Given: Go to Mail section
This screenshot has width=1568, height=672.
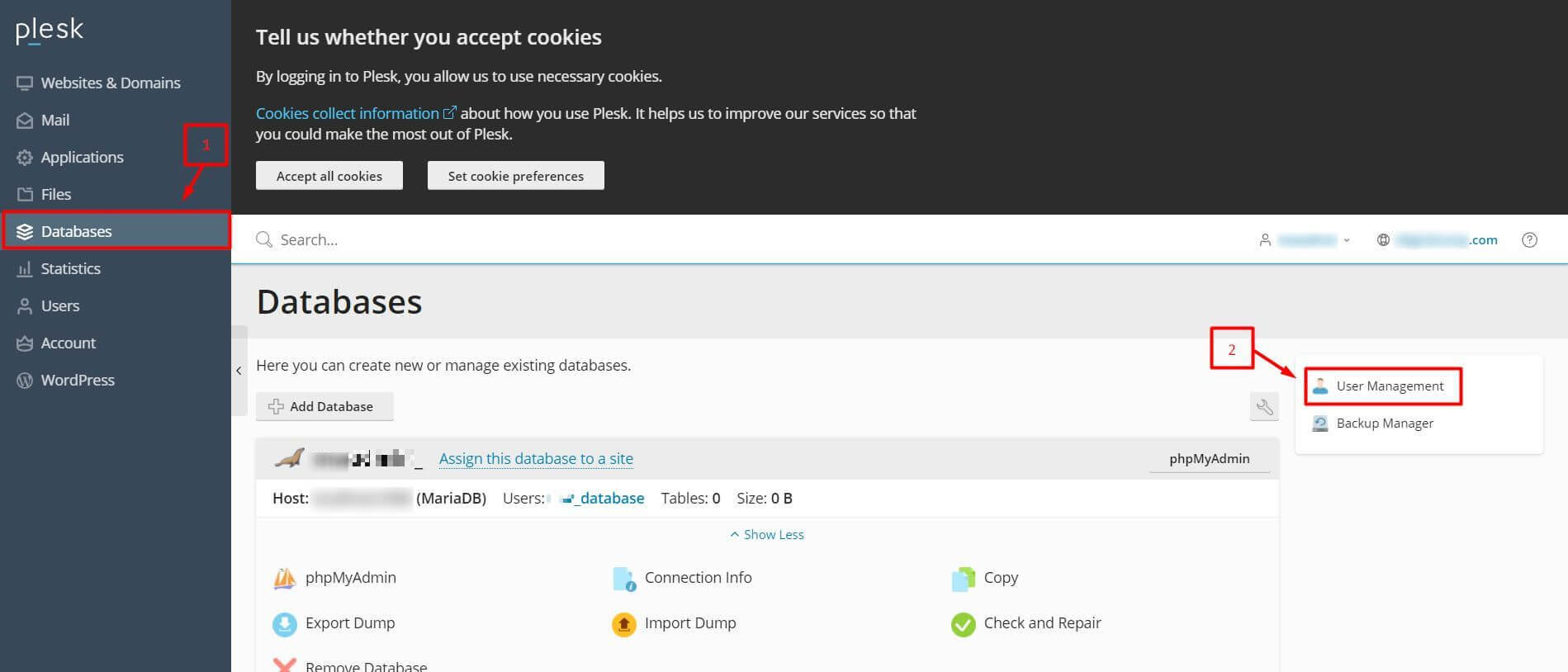Looking at the screenshot, I should pos(55,120).
